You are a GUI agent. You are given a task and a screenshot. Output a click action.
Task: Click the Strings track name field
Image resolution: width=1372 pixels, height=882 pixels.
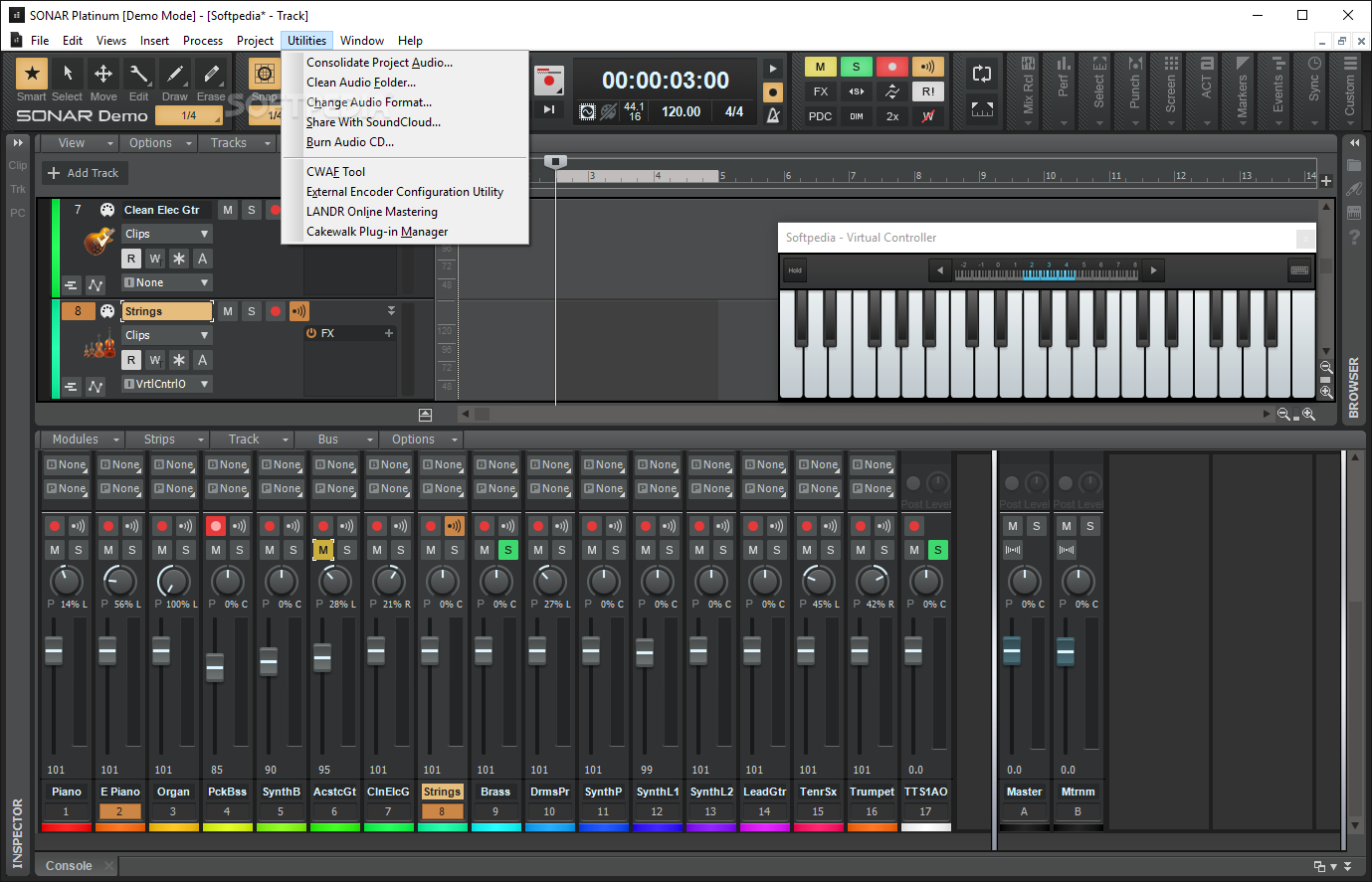click(167, 311)
